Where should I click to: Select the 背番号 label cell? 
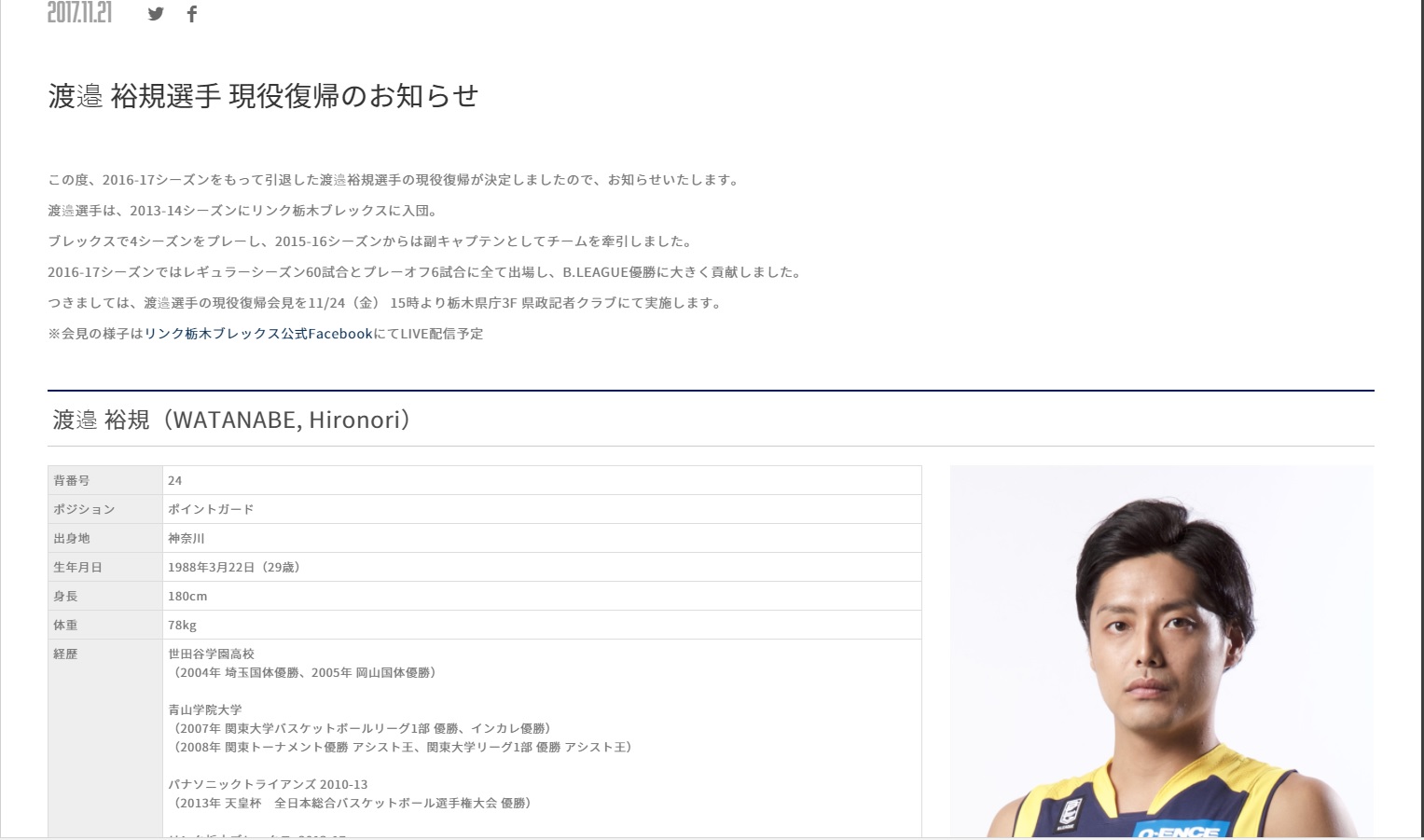105,480
